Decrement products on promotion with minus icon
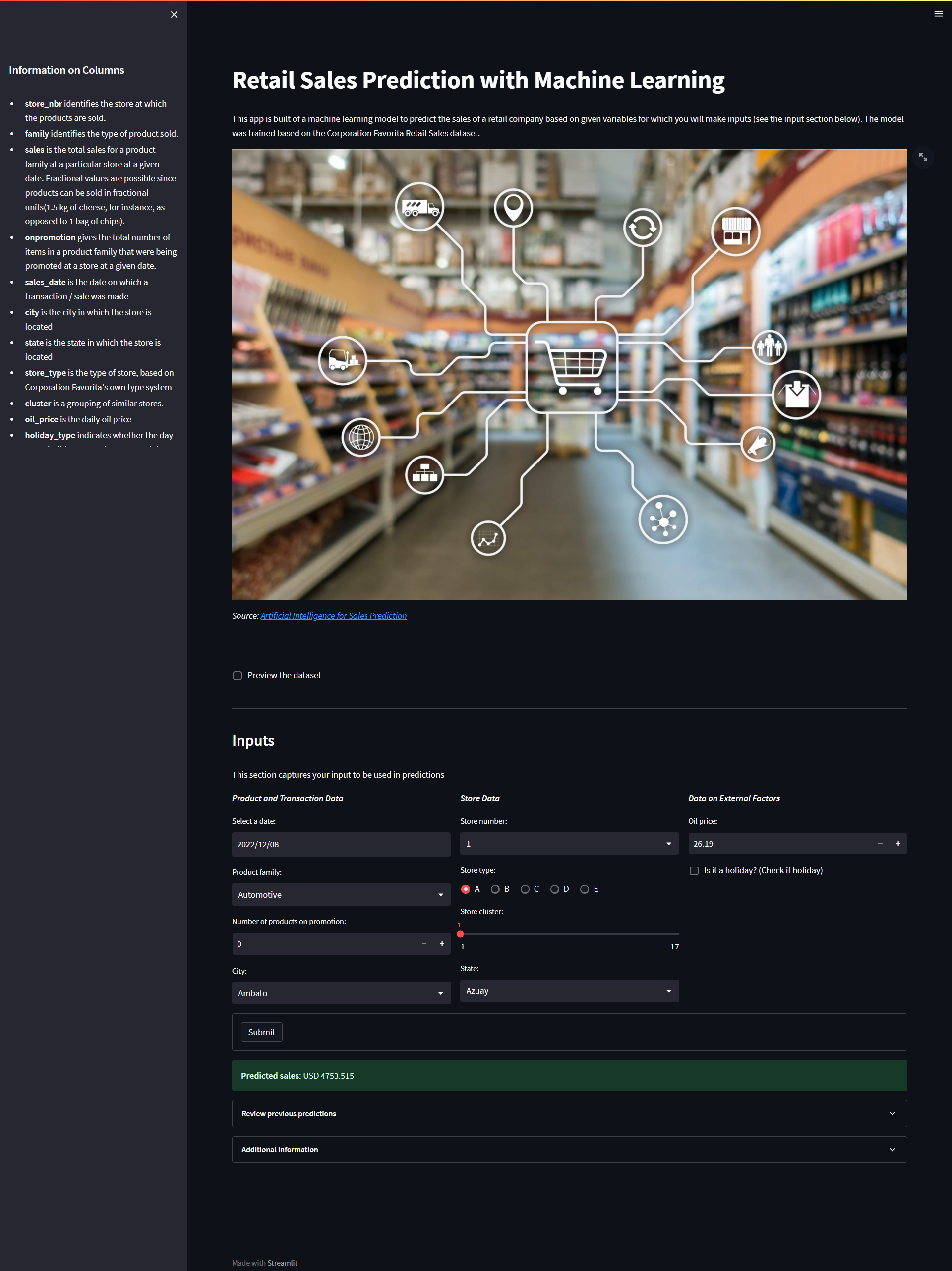952x1271 pixels. point(423,943)
